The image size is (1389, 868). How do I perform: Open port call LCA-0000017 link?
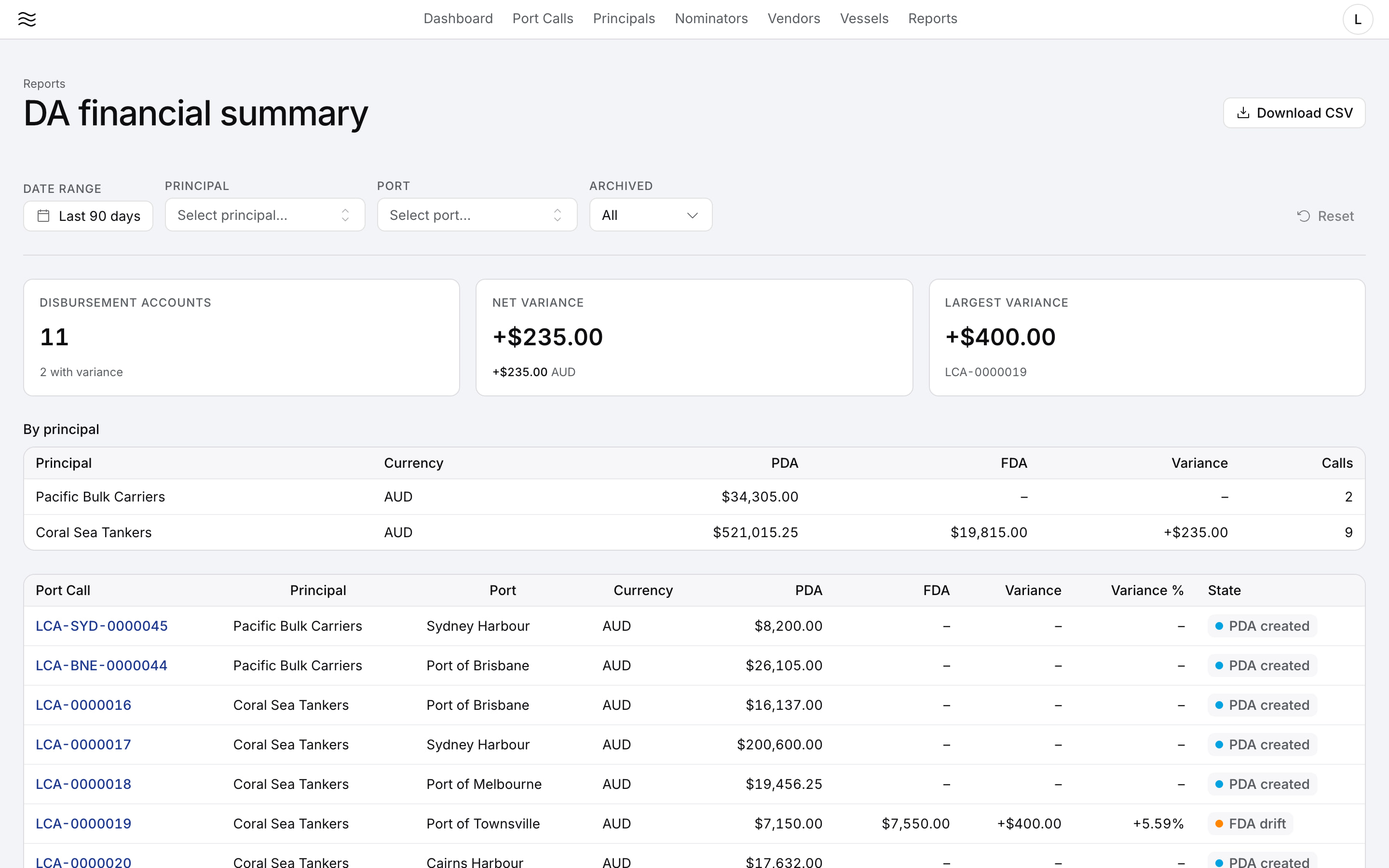click(83, 745)
